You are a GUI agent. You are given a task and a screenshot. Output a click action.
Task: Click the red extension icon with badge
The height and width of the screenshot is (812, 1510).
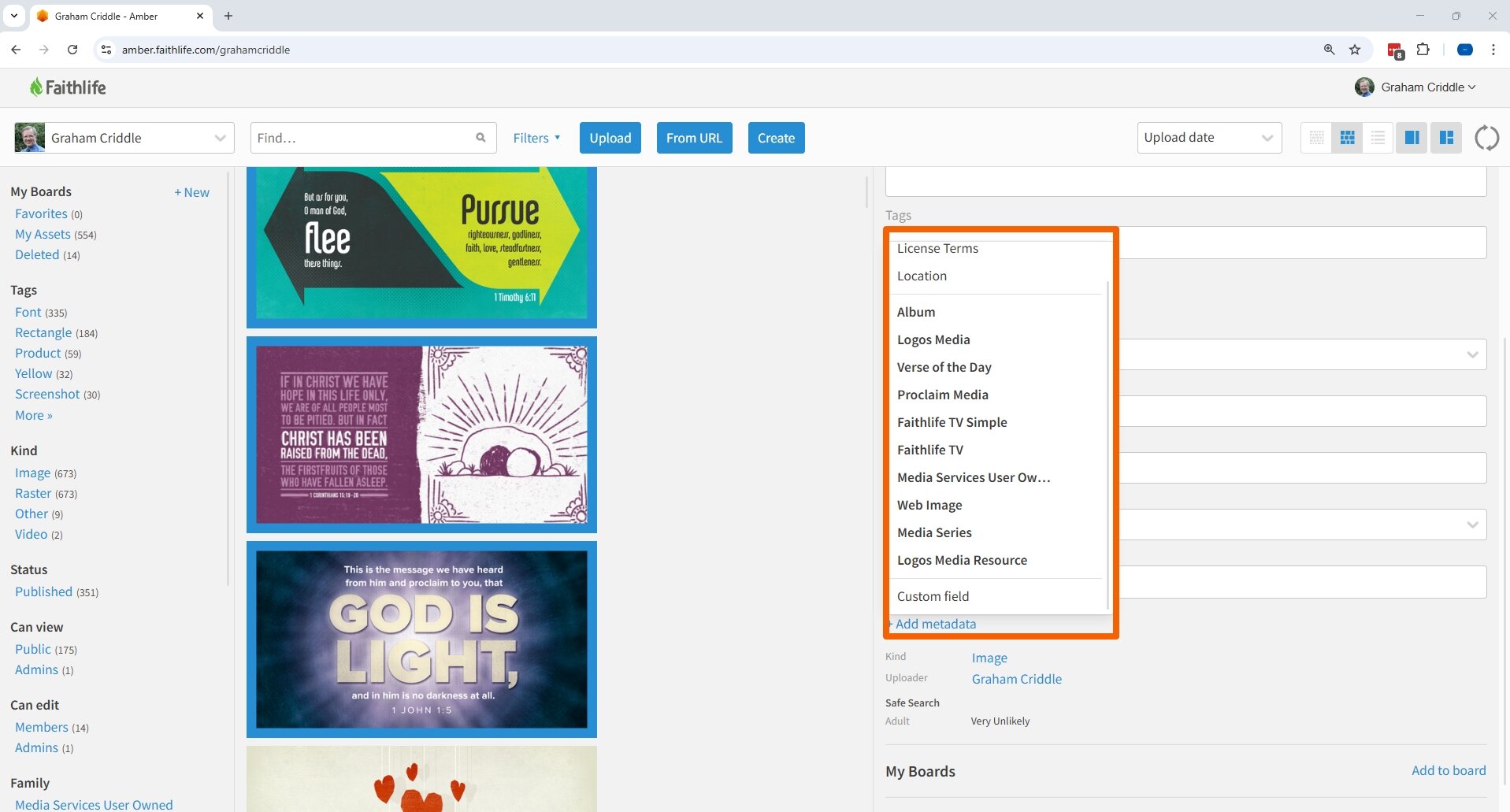(x=1395, y=51)
